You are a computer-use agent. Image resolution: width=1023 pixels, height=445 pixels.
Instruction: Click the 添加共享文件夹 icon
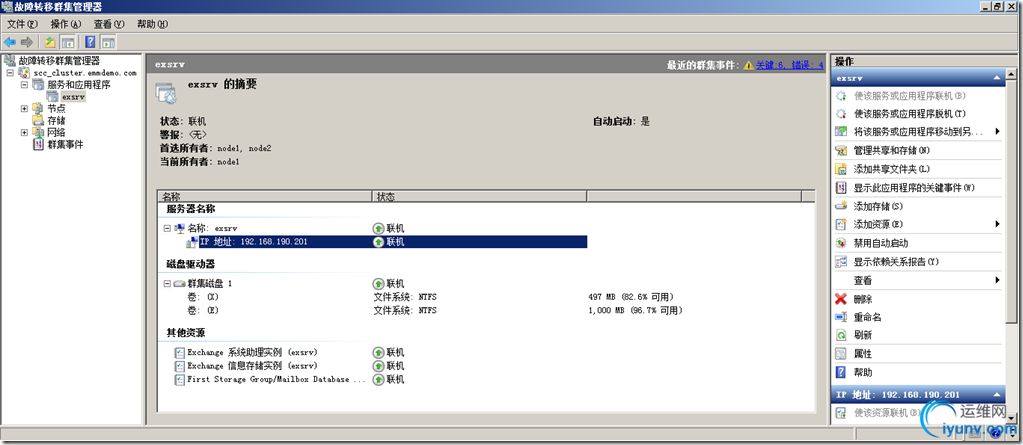[841, 169]
